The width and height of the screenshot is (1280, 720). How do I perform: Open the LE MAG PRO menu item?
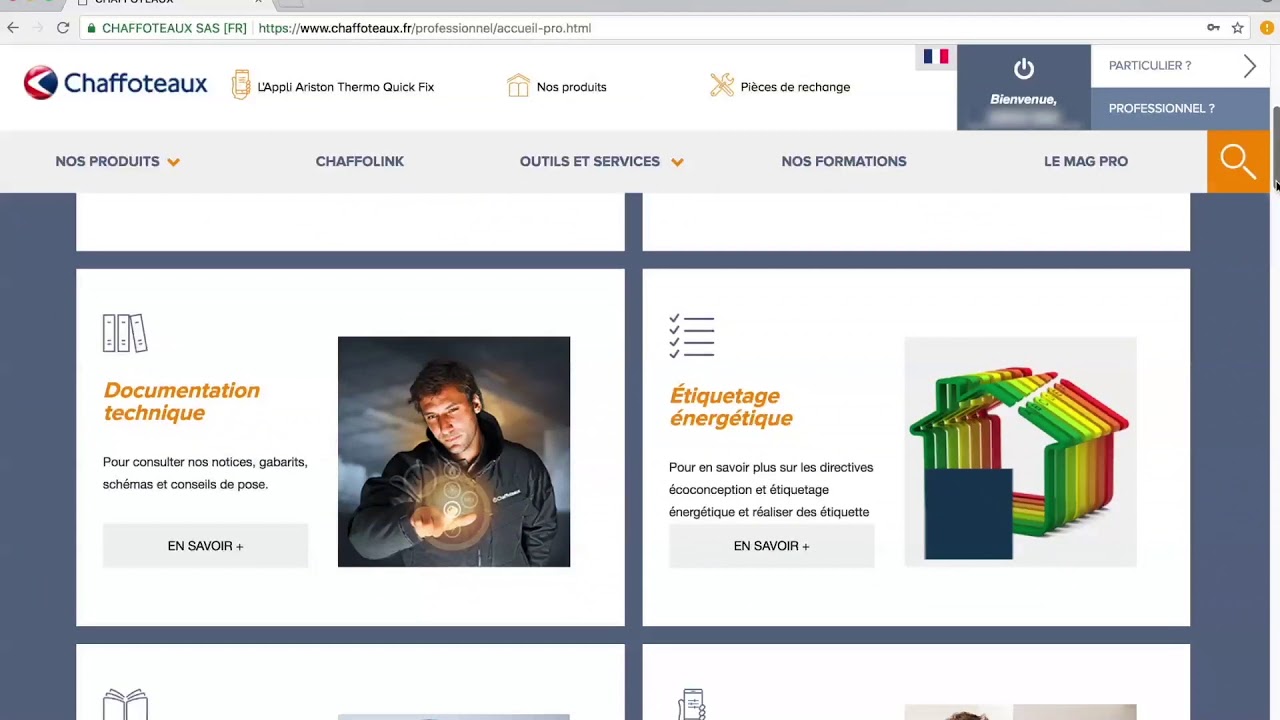click(1086, 161)
